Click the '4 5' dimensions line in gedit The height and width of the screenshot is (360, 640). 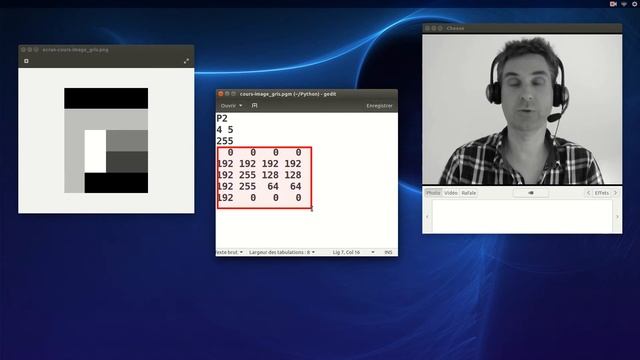pyautogui.click(x=225, y=130)
